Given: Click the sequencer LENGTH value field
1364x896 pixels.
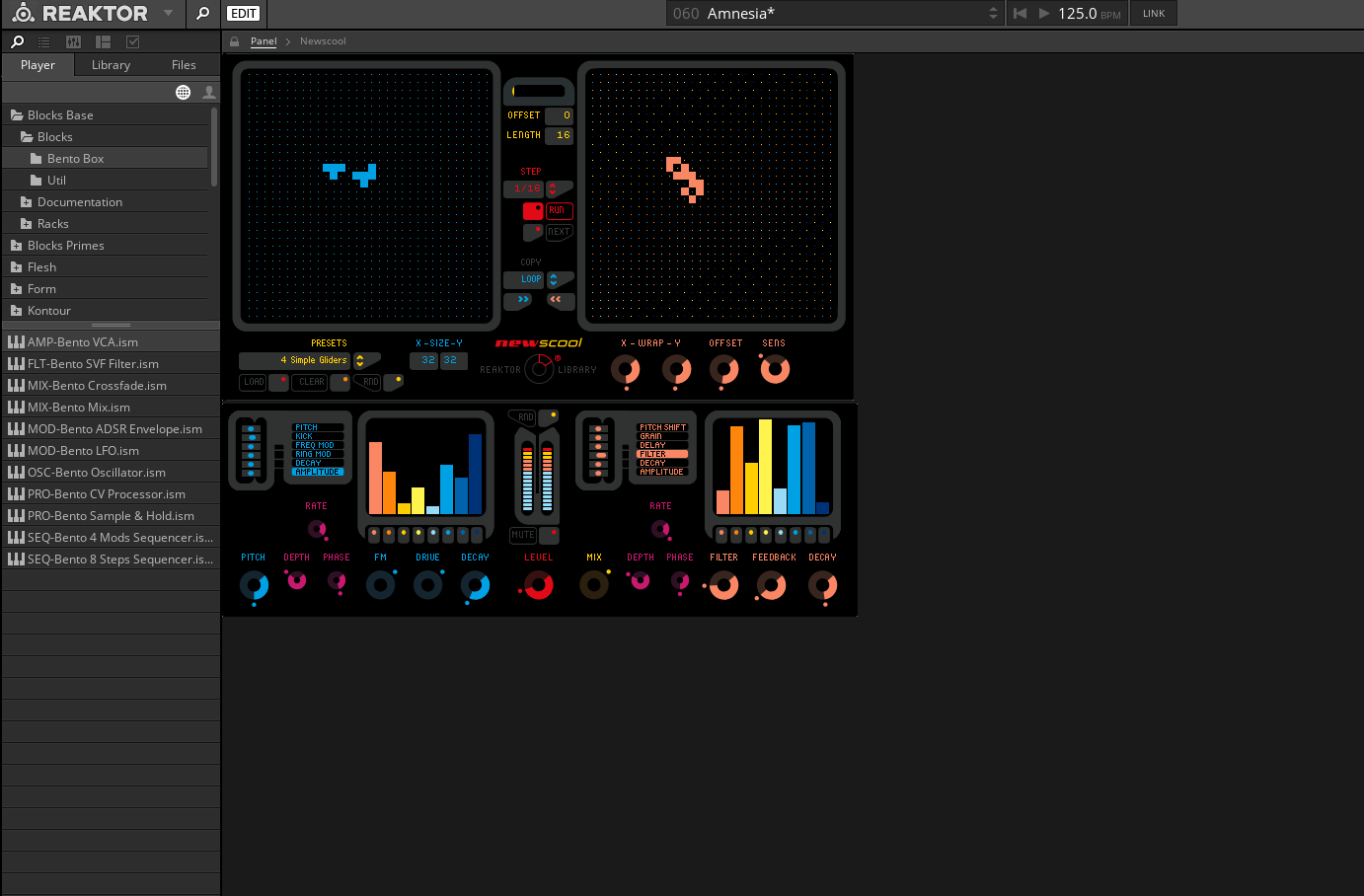Looking at the screenshot, I should [560, 135].
